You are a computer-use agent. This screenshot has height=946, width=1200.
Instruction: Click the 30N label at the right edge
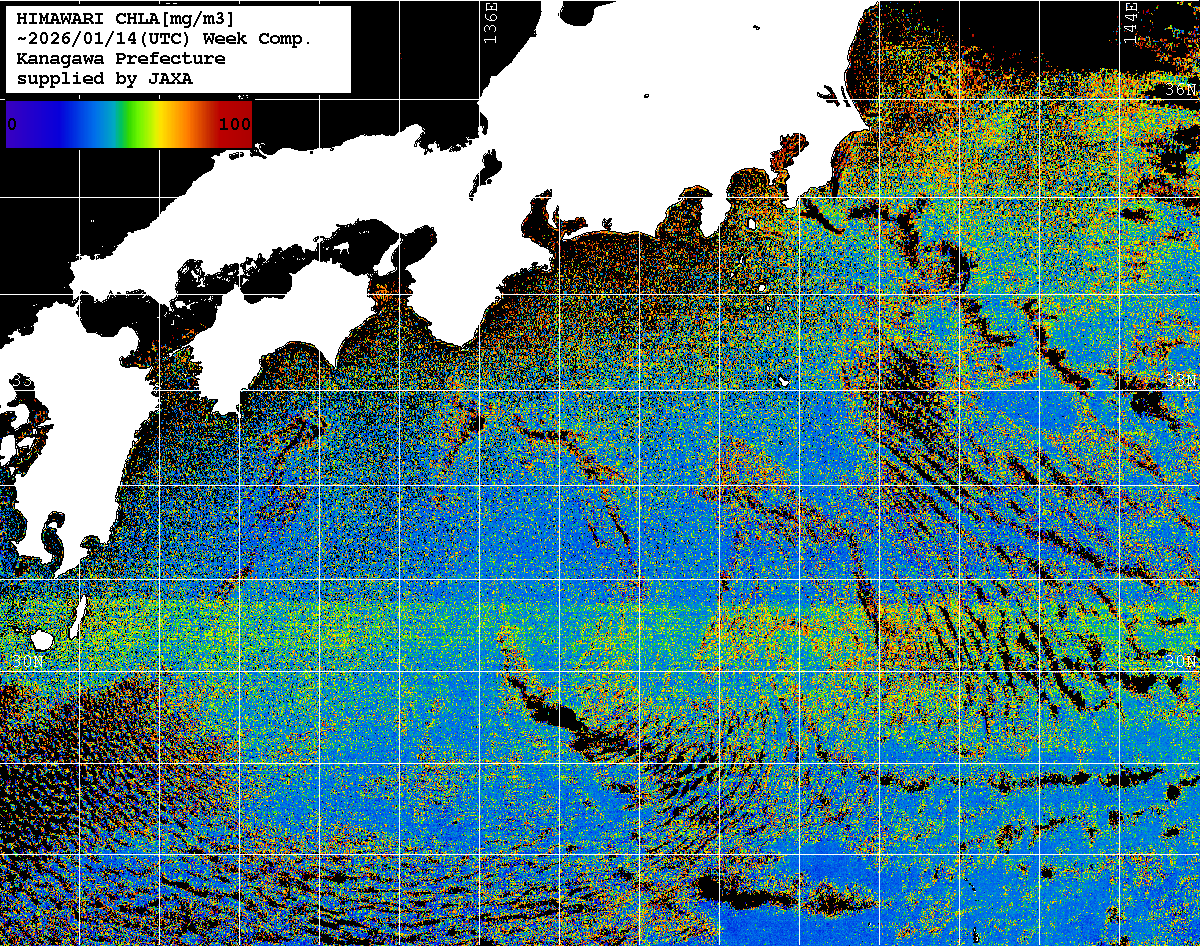click(x=1181, y=661)
